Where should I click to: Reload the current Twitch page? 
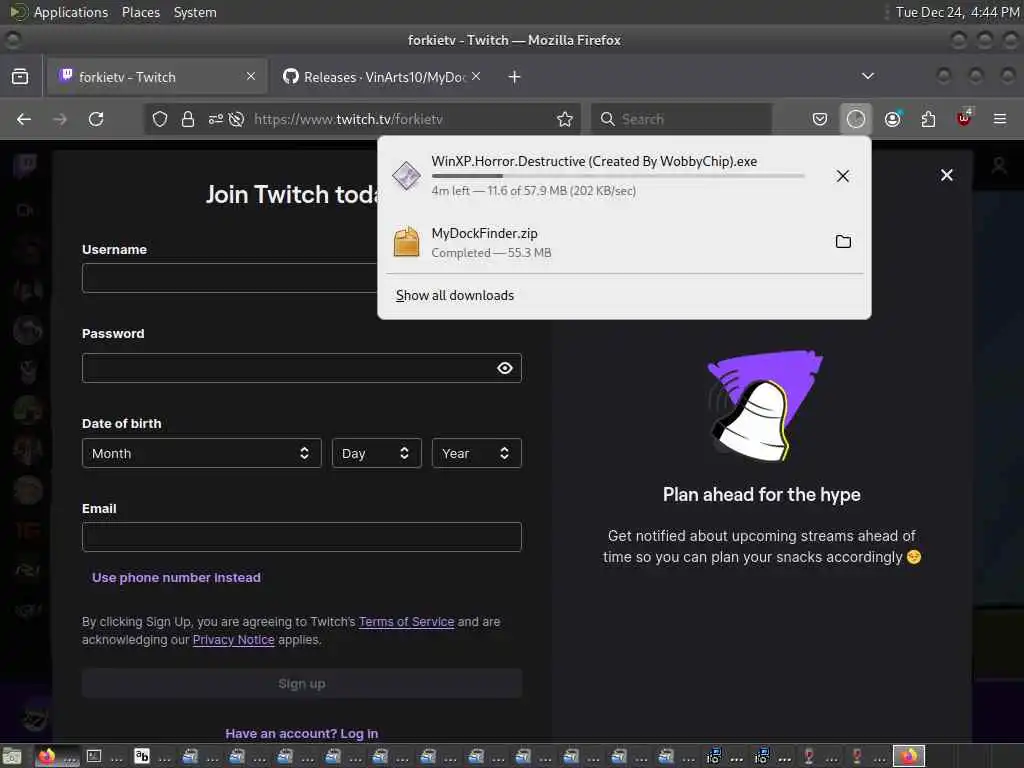96,119
